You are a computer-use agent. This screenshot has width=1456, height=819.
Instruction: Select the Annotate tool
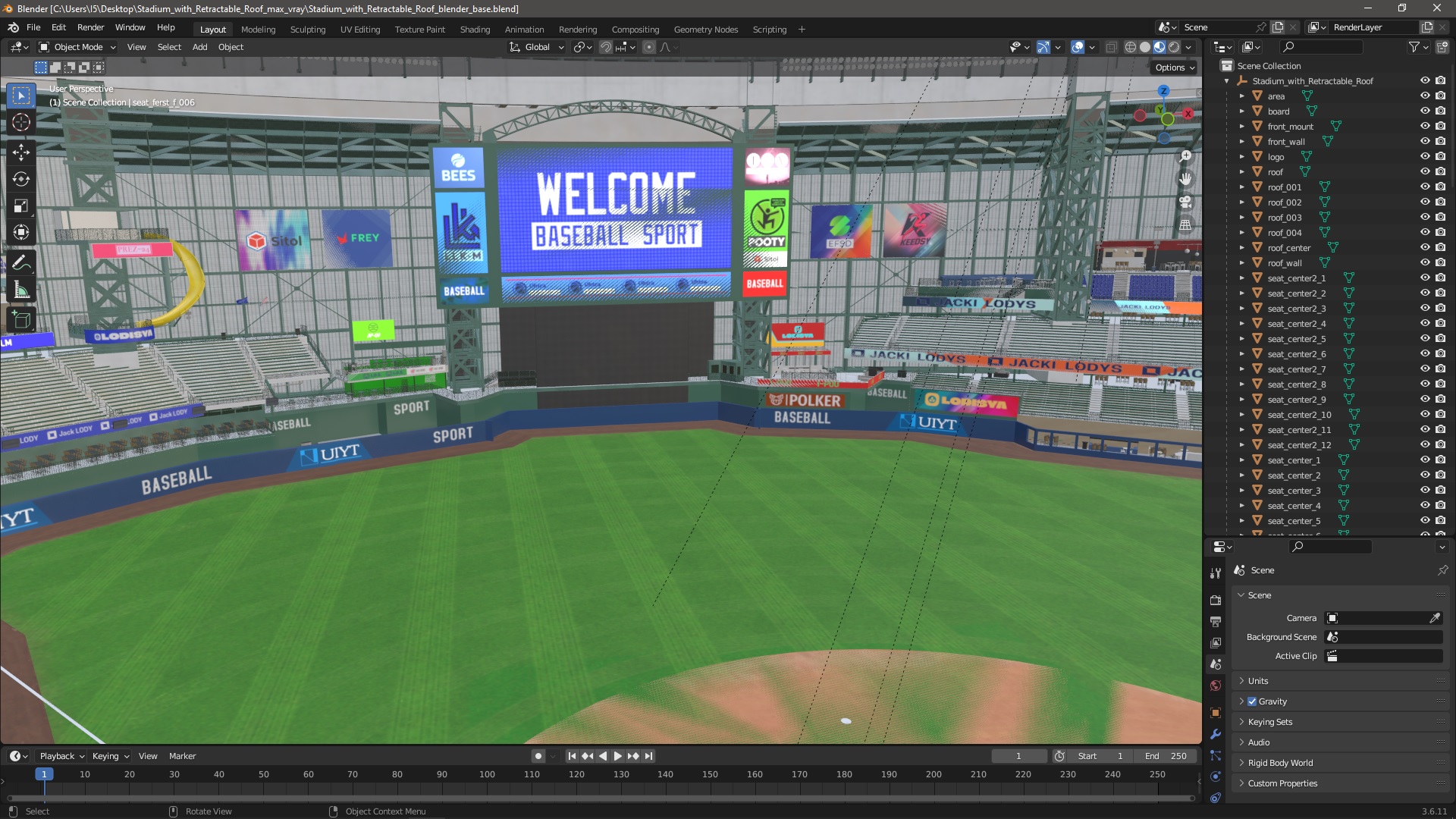coord(21,263)
